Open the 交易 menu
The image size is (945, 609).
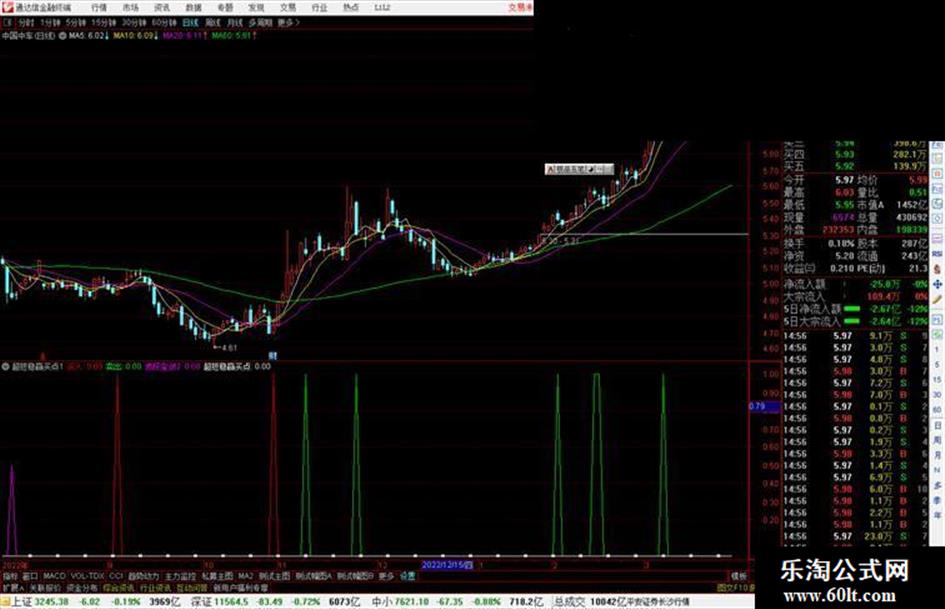(288, 7)
